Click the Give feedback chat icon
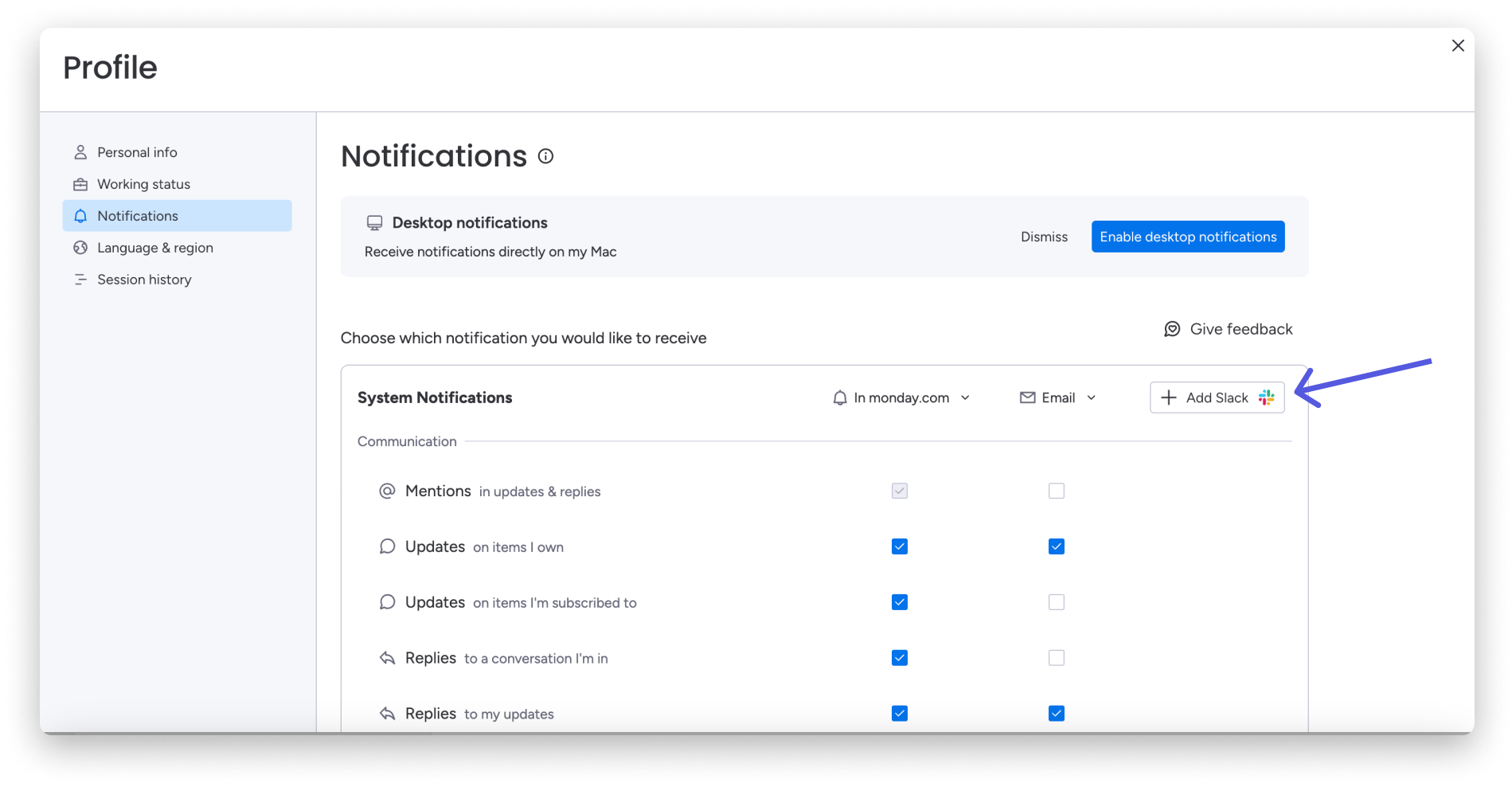1512x787 pixels. (1172, 329)
